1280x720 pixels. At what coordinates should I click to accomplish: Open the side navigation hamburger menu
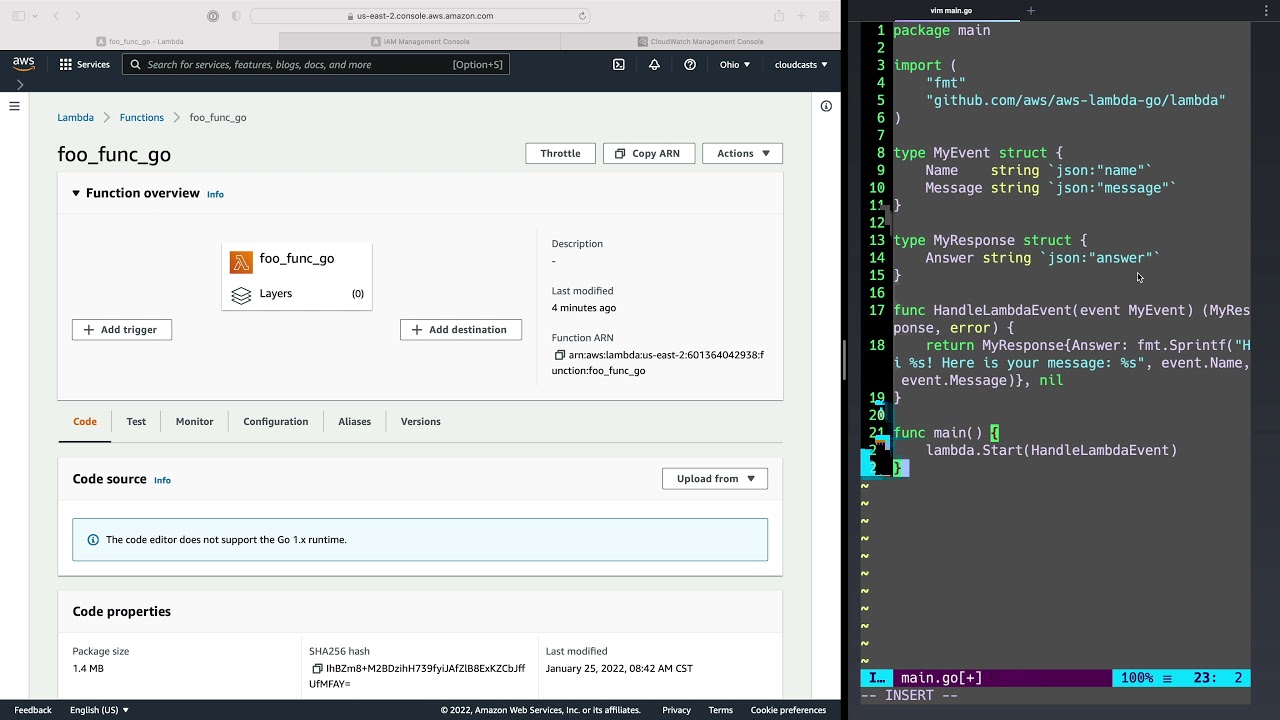pos(14,106)
